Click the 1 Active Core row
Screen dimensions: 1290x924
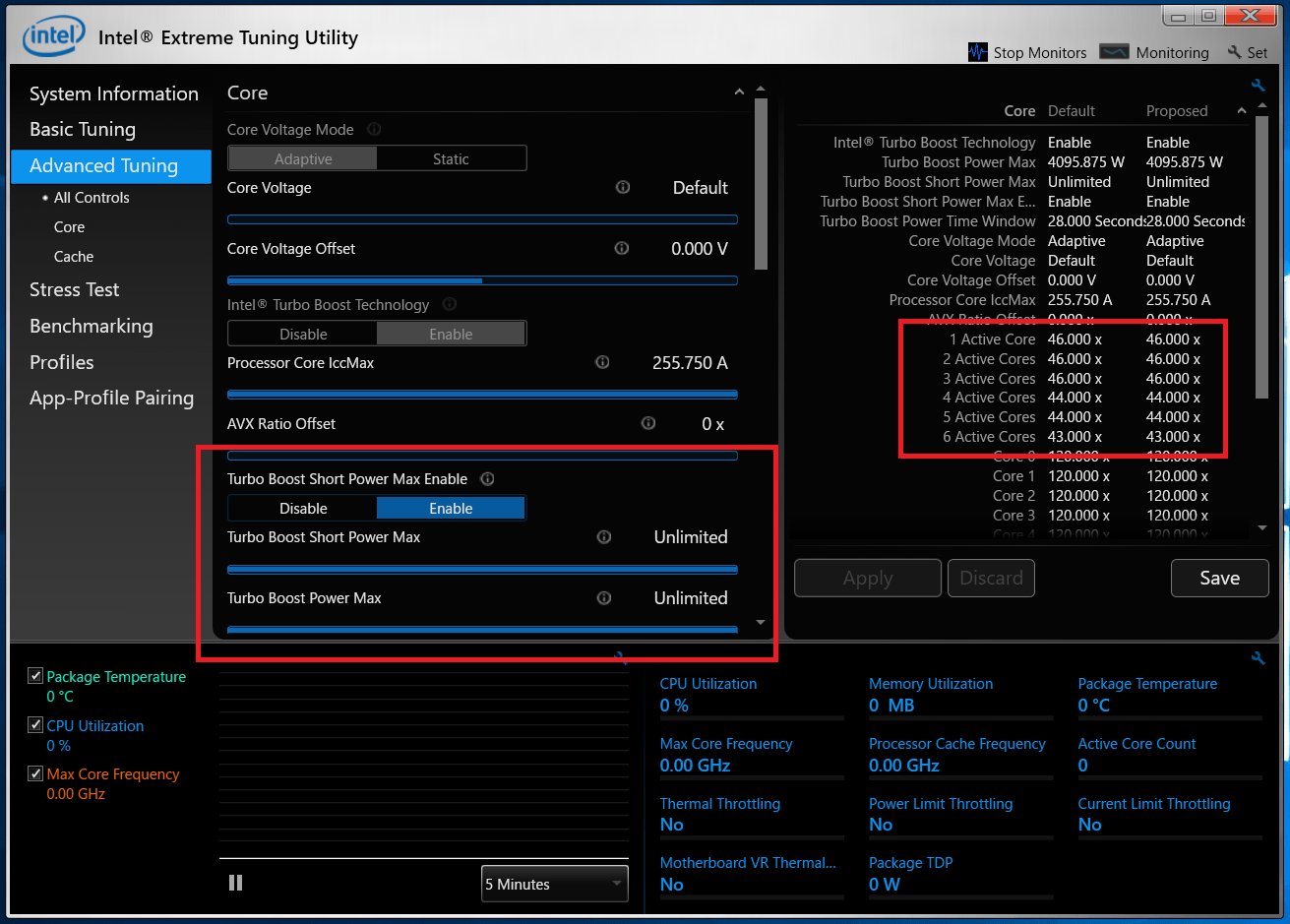(x=1023, y=339)
